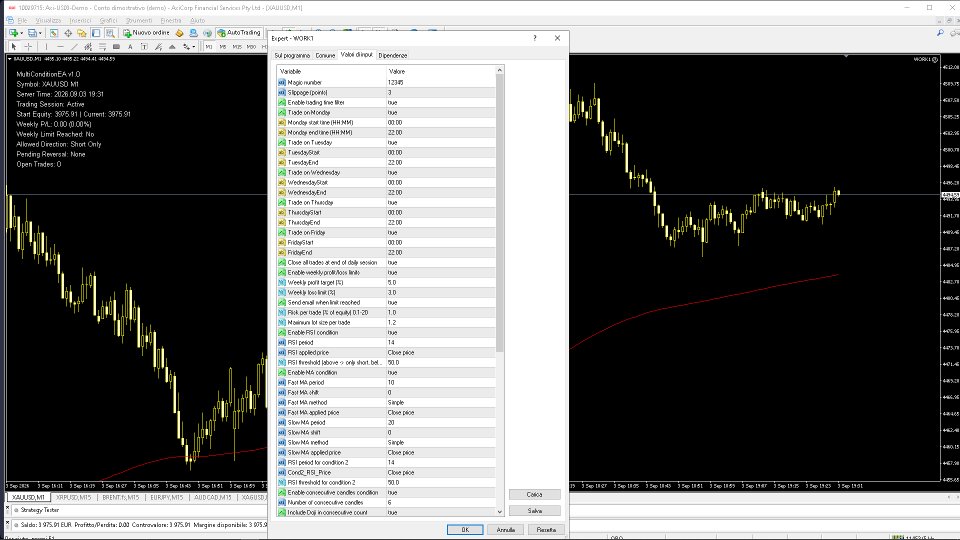Select the crosshair tool
The width and height of the screenshot is (960, 540).
[x=28, y=47]
